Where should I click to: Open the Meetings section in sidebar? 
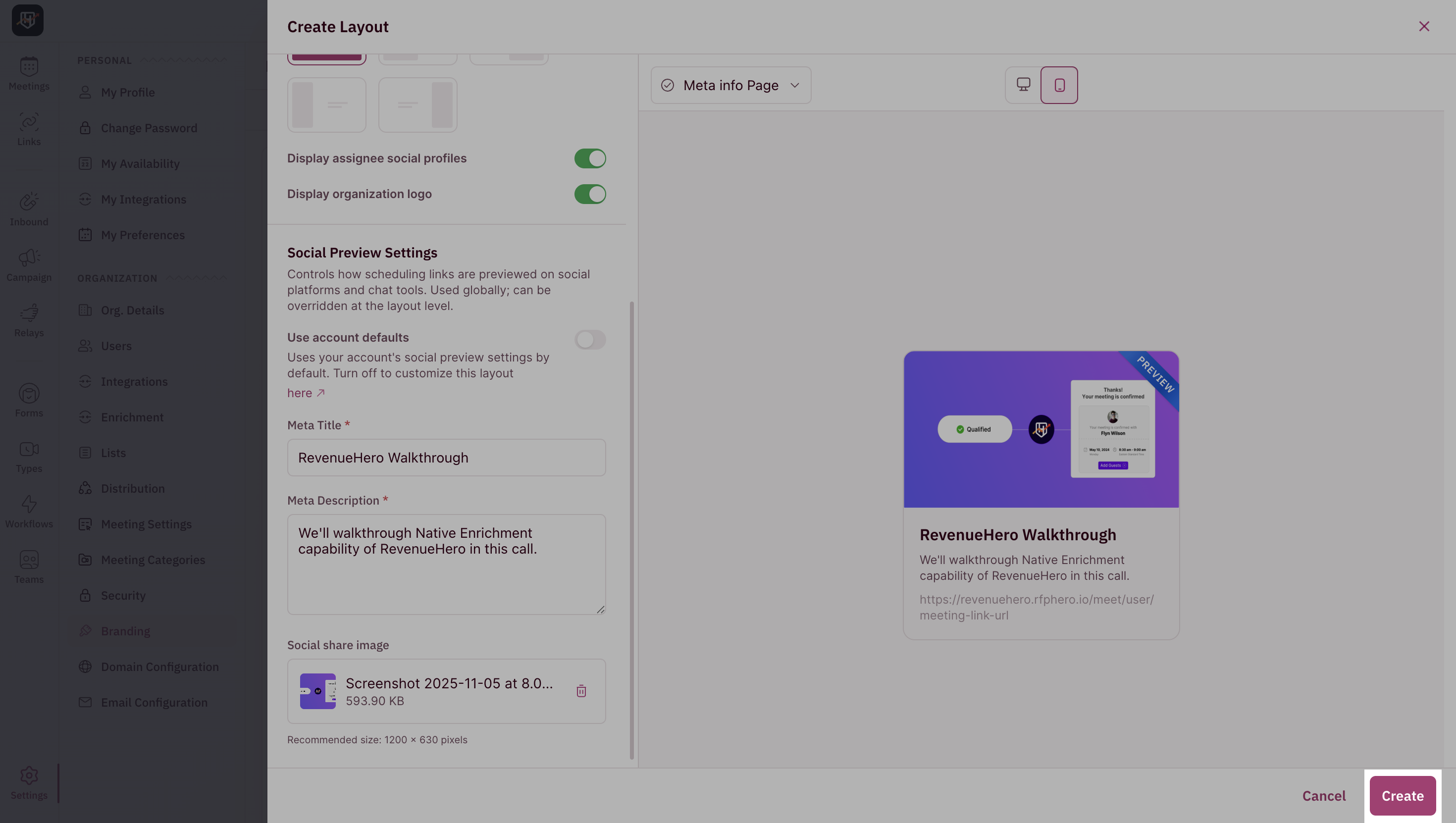tap(29, 74)
